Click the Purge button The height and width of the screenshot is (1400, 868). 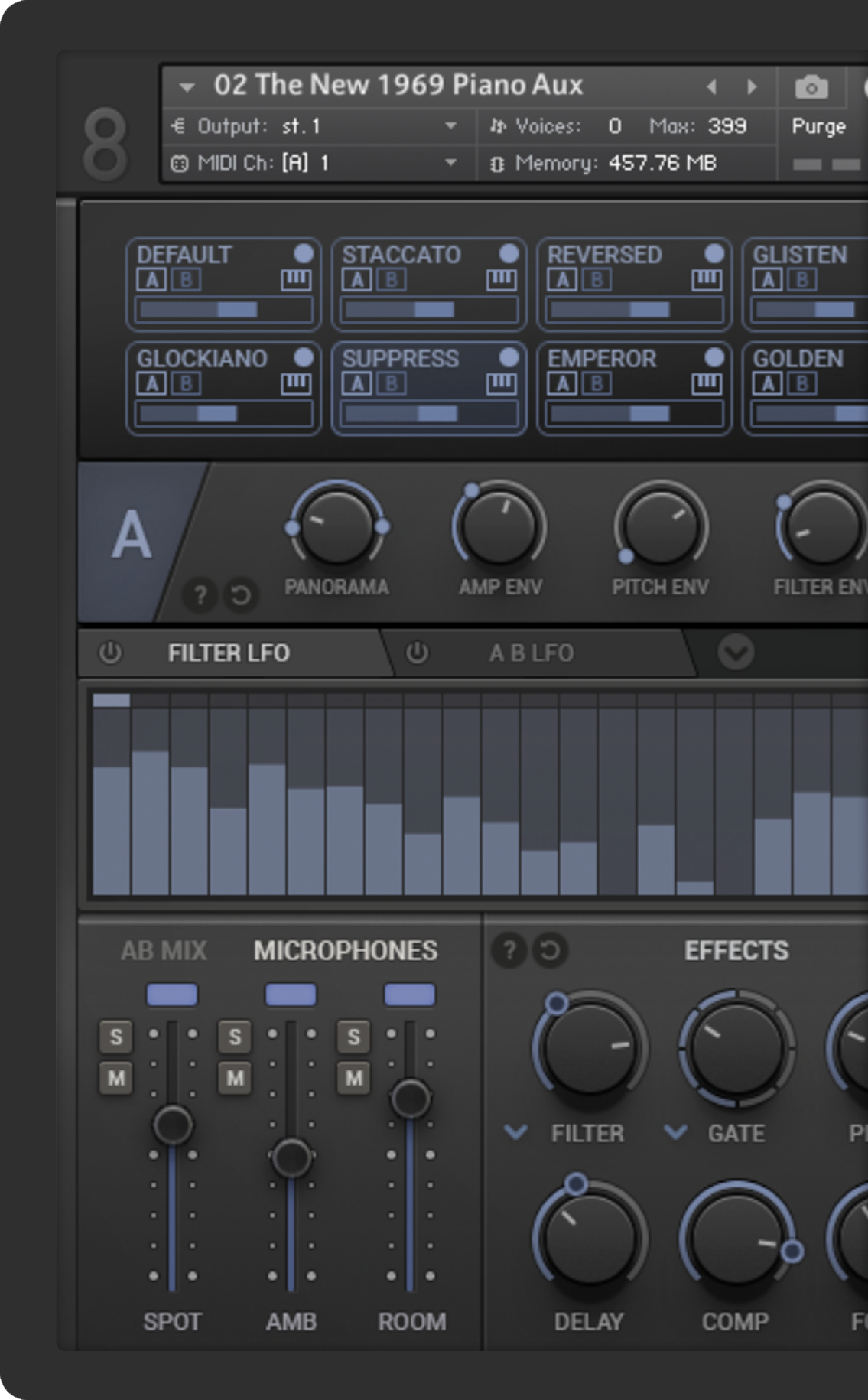818,126
